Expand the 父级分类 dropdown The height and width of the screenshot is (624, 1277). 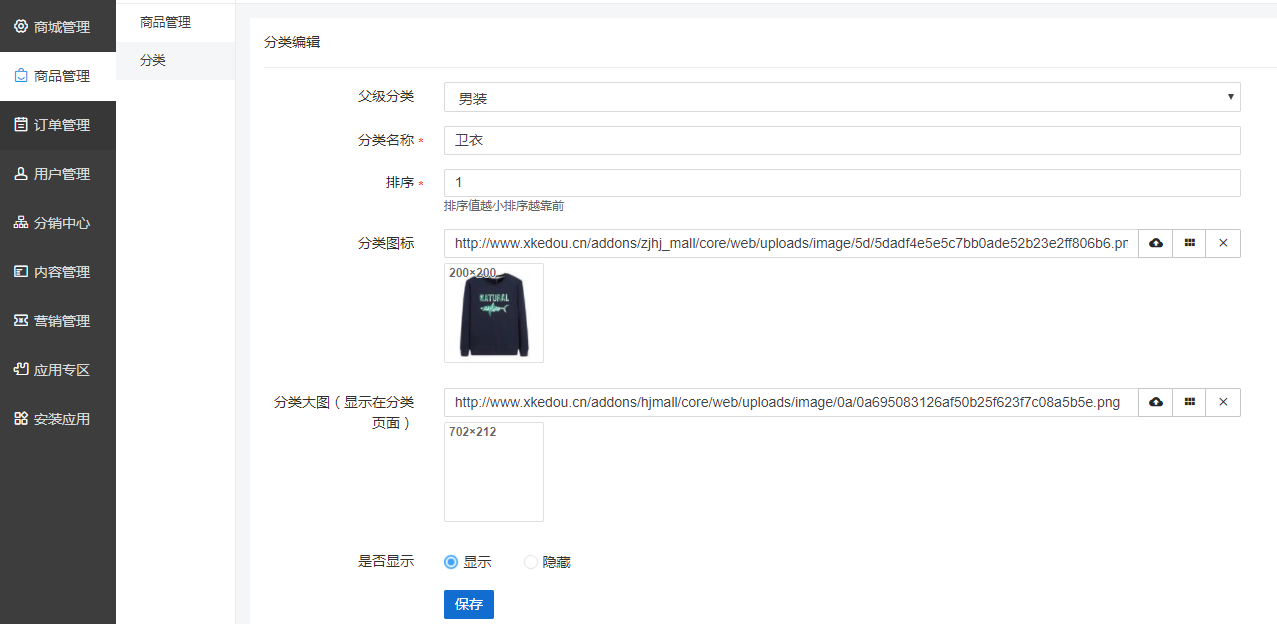pos(841,97)
